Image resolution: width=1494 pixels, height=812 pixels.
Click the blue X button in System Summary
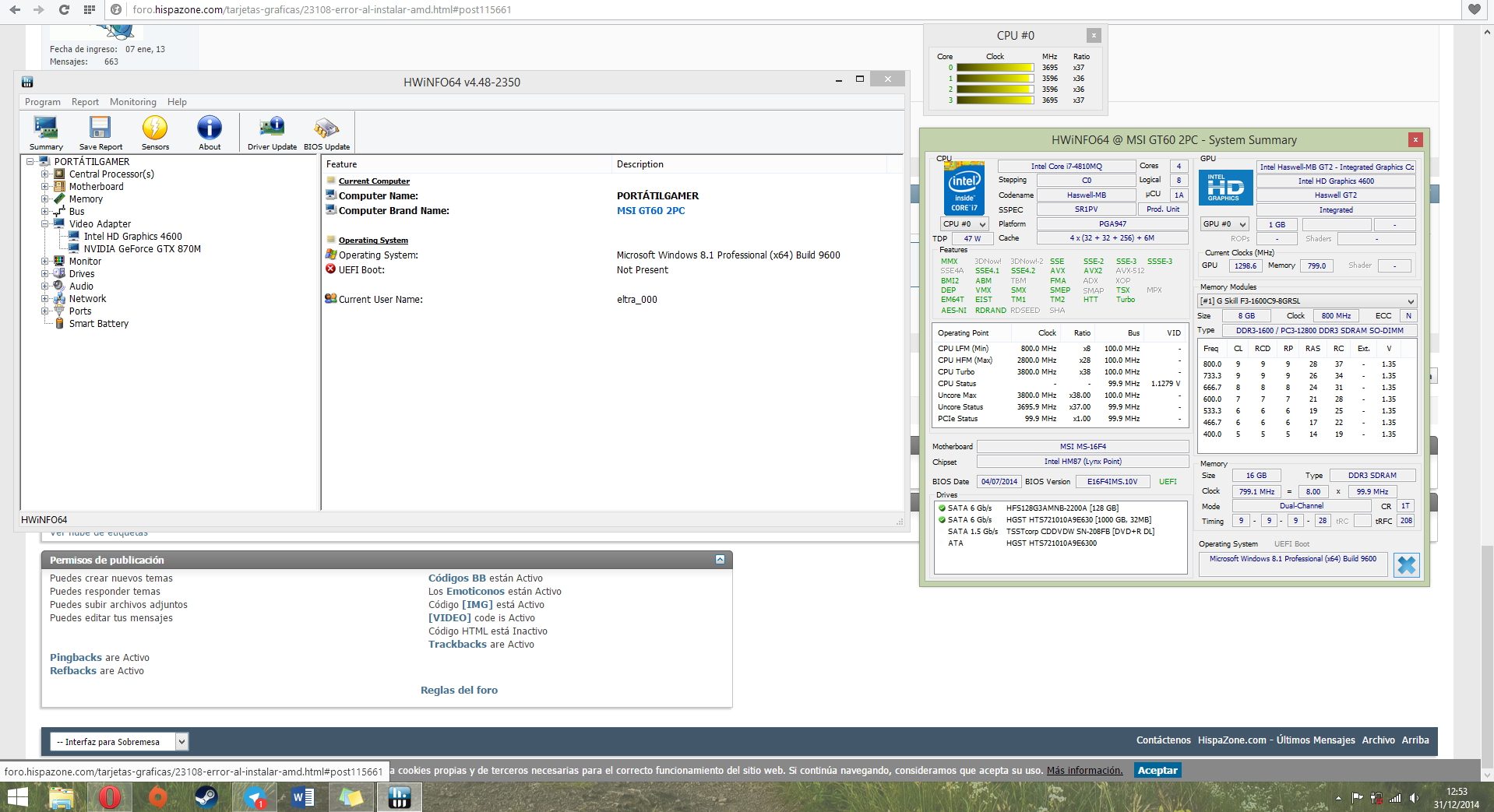[x=1407, y=564]
